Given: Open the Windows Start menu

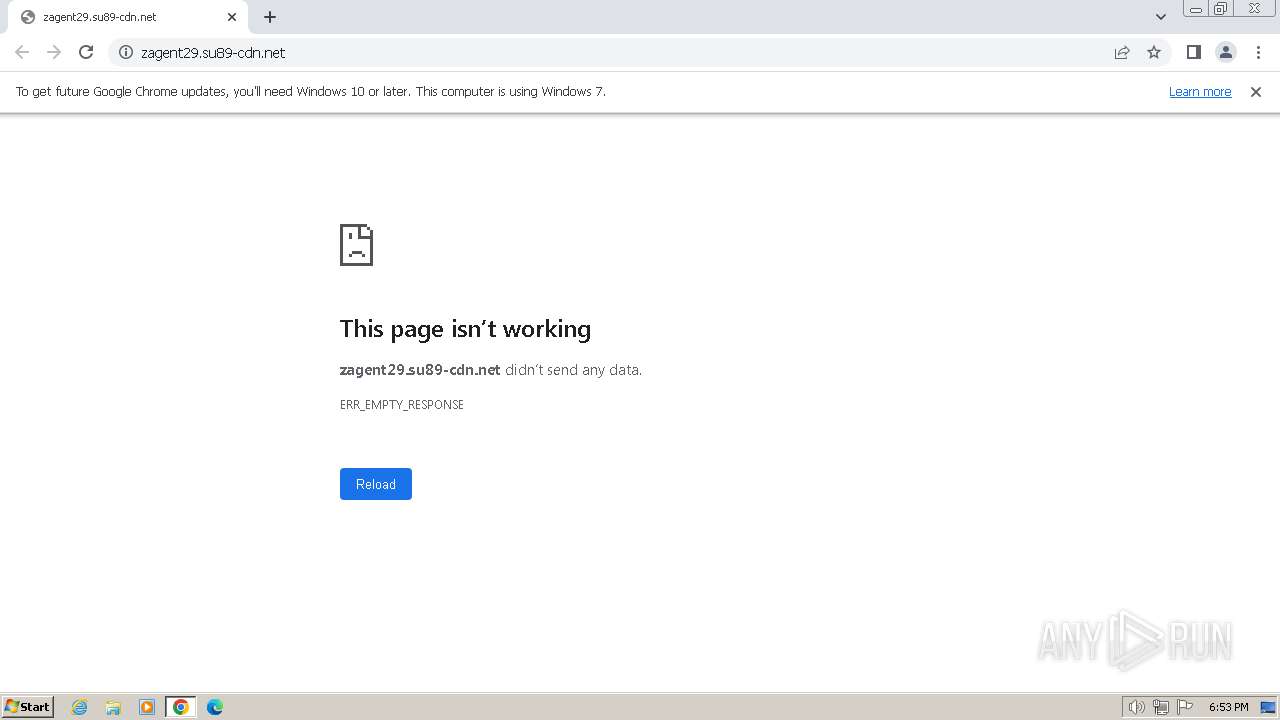Looking at the screenshot, I should (x=28, y=707).
